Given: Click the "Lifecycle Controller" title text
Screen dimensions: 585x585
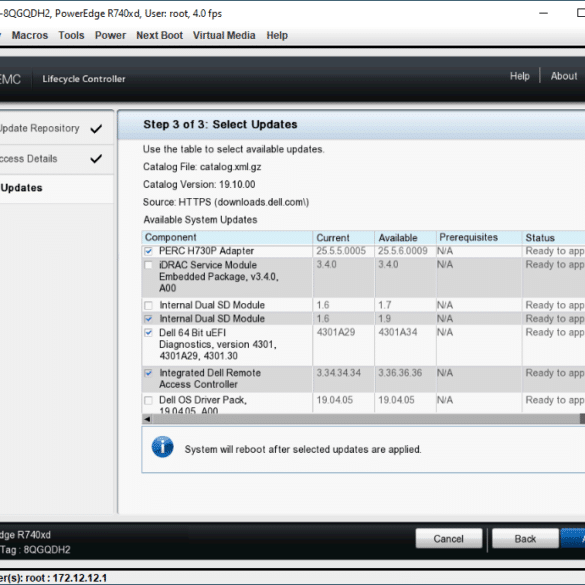Looking at the screenshot, I should click(x=84, y=79).
